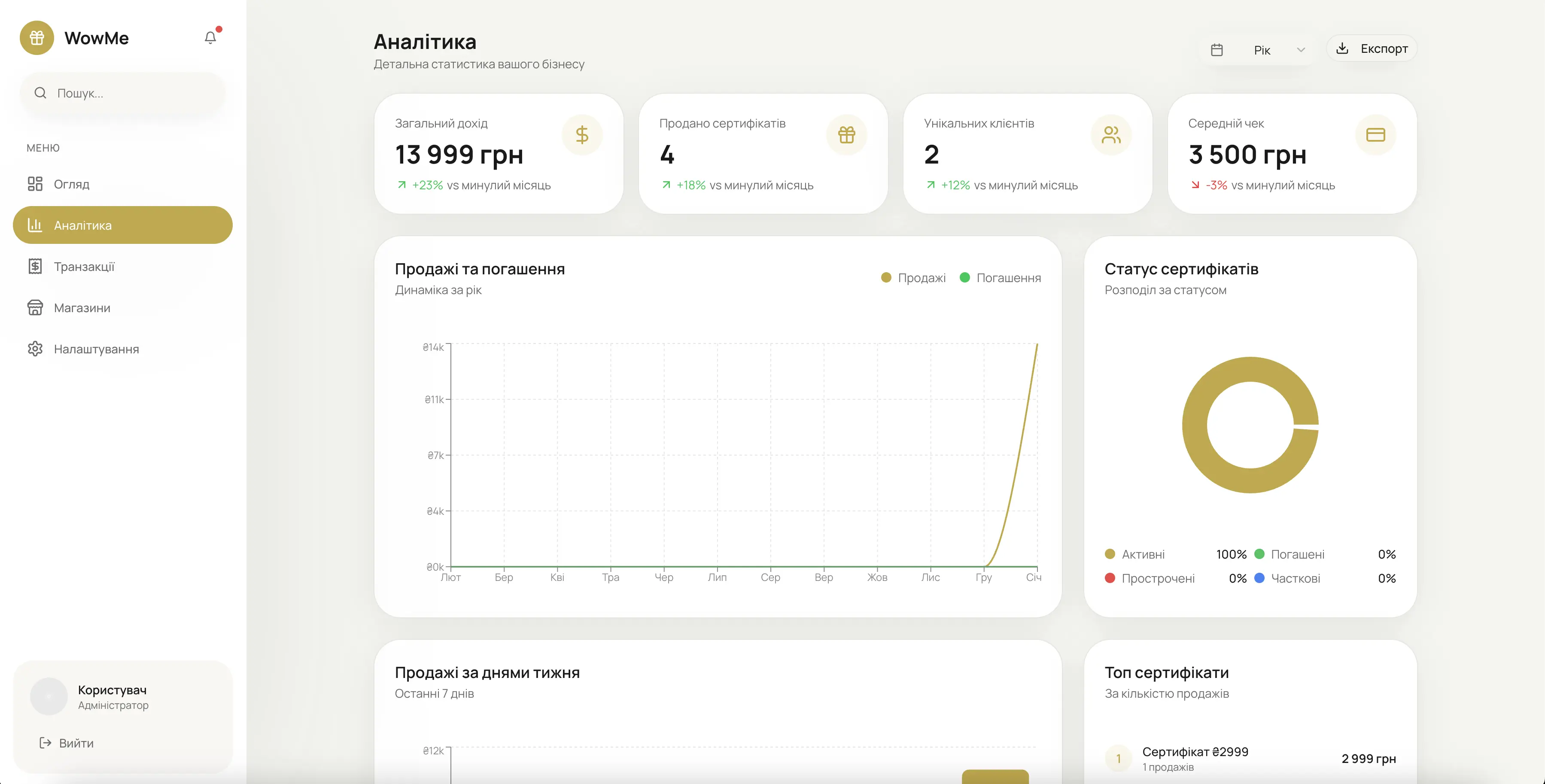Expand the chevron next to Рік

pos(1301,50)
